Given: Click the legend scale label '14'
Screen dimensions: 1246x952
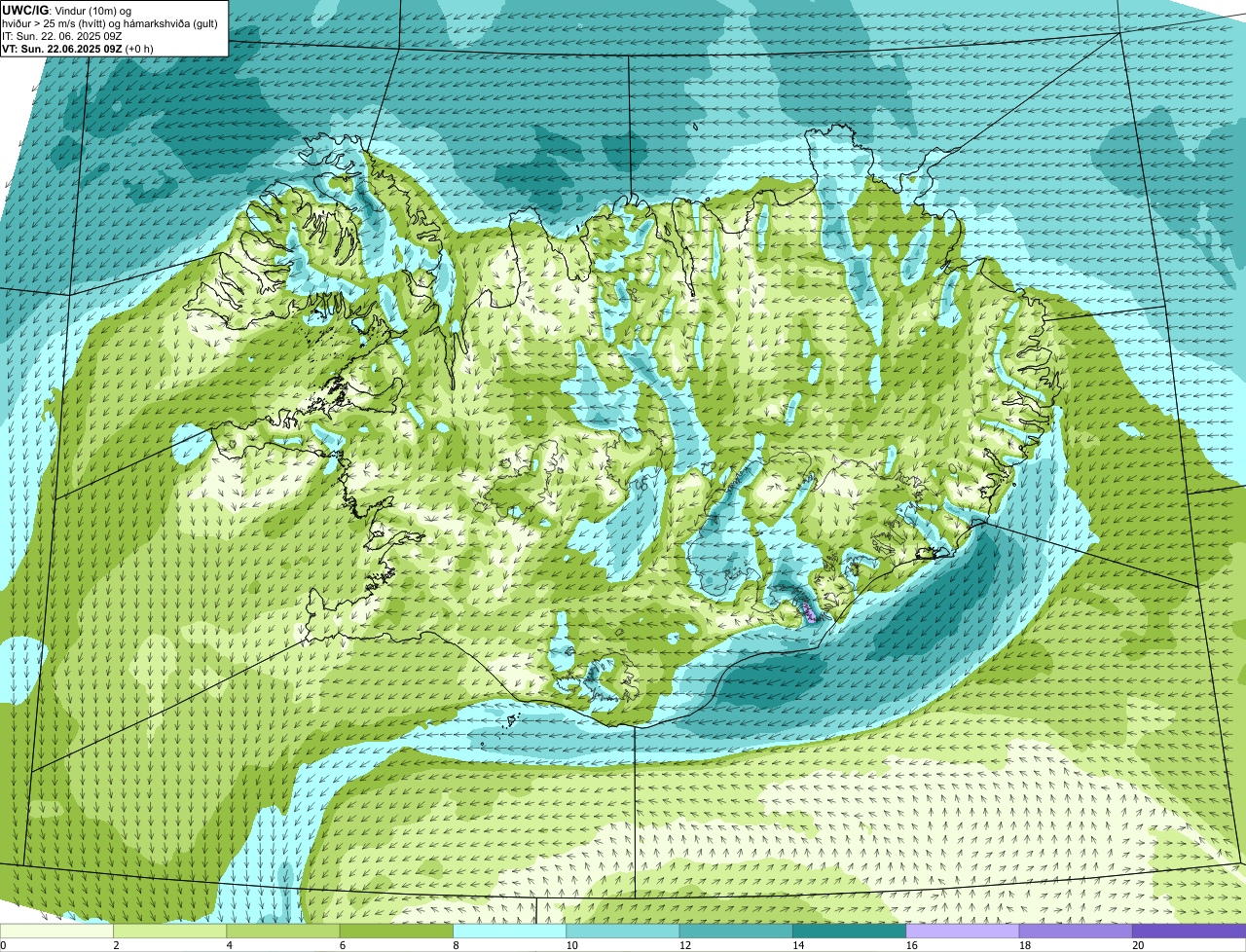Looking at the screenshot, I should coord(798,945).
